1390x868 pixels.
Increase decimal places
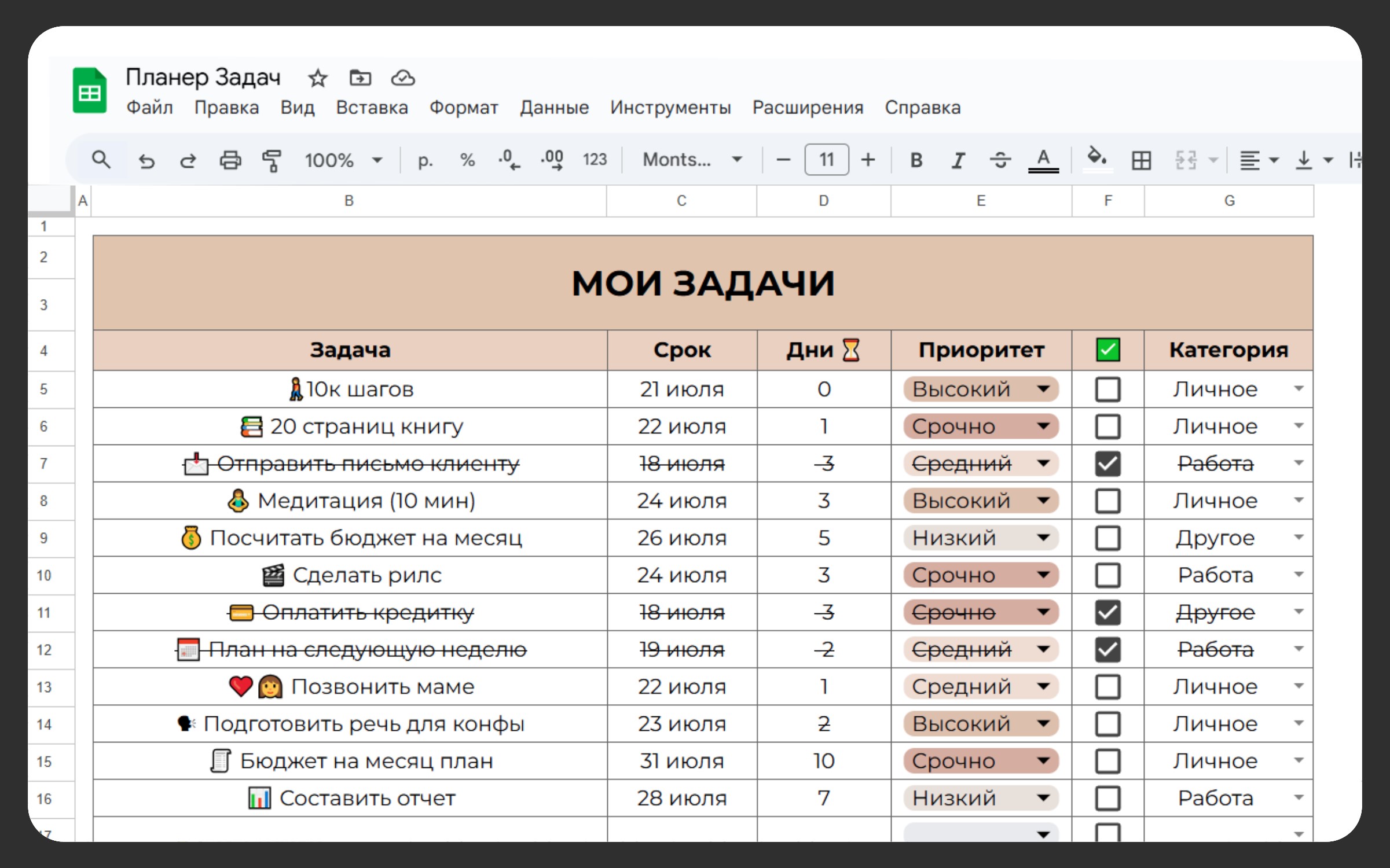click(552, 160)
